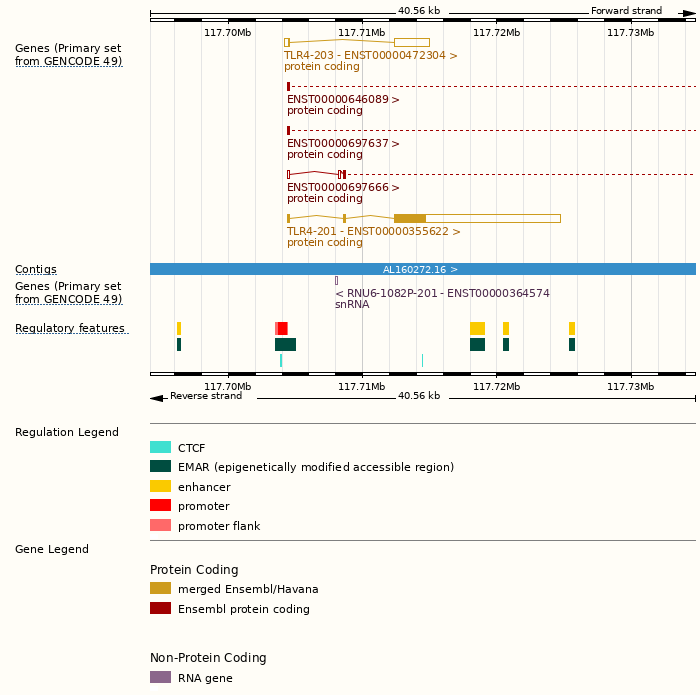The width and height of the screenshot is (700, 695).
Task: Click the yellow enhancer legend swatch
Action: pyautogui.click(x=160, y=487)
